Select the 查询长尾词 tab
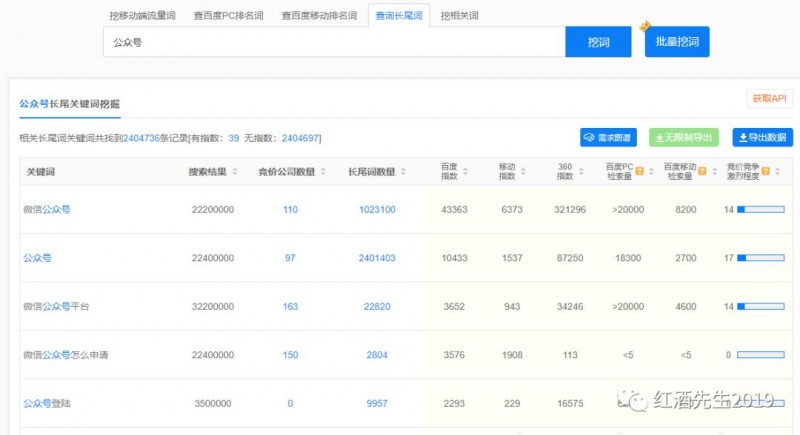 click(399, 16)
